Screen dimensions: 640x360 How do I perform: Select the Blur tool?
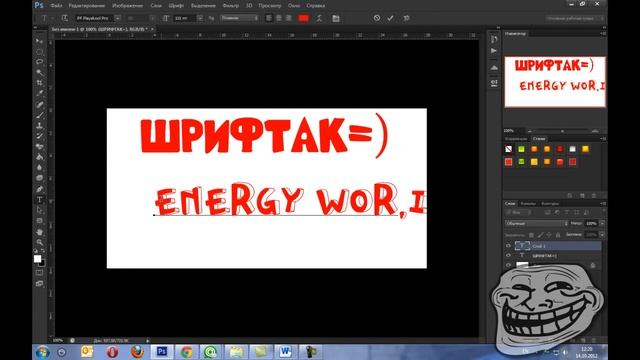tap(39, 168)
